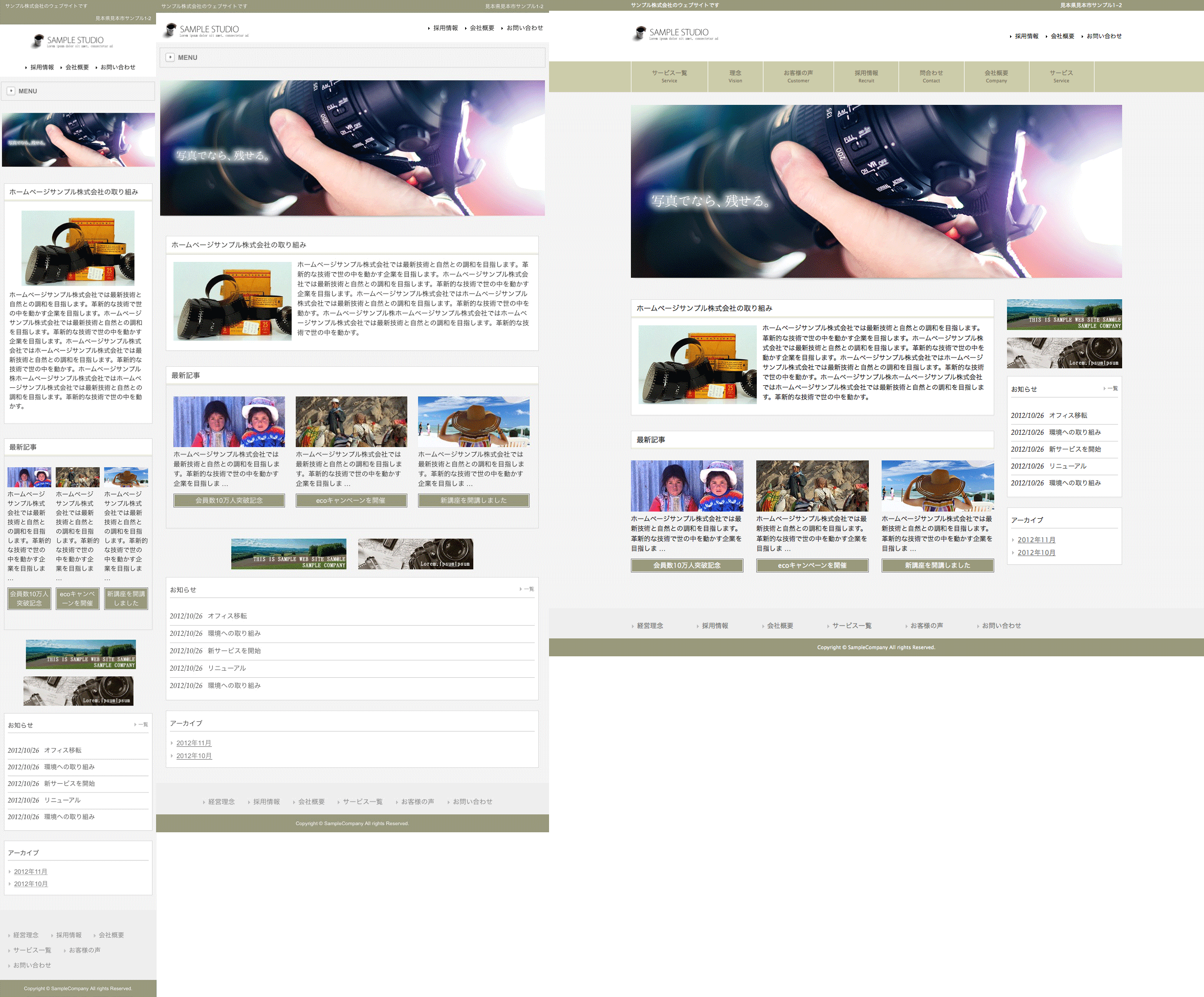Viewport: 1204px width, 997px height.
Task: Select the 採用情報 Recruit navigation tab
Action: (x=866, y=76)
